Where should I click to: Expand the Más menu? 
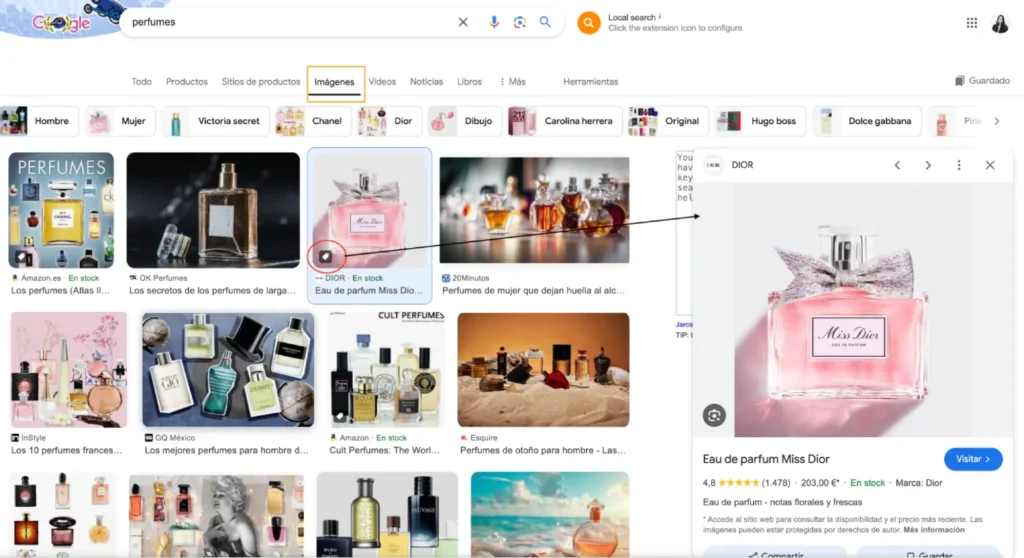click(x=513, y=82)
